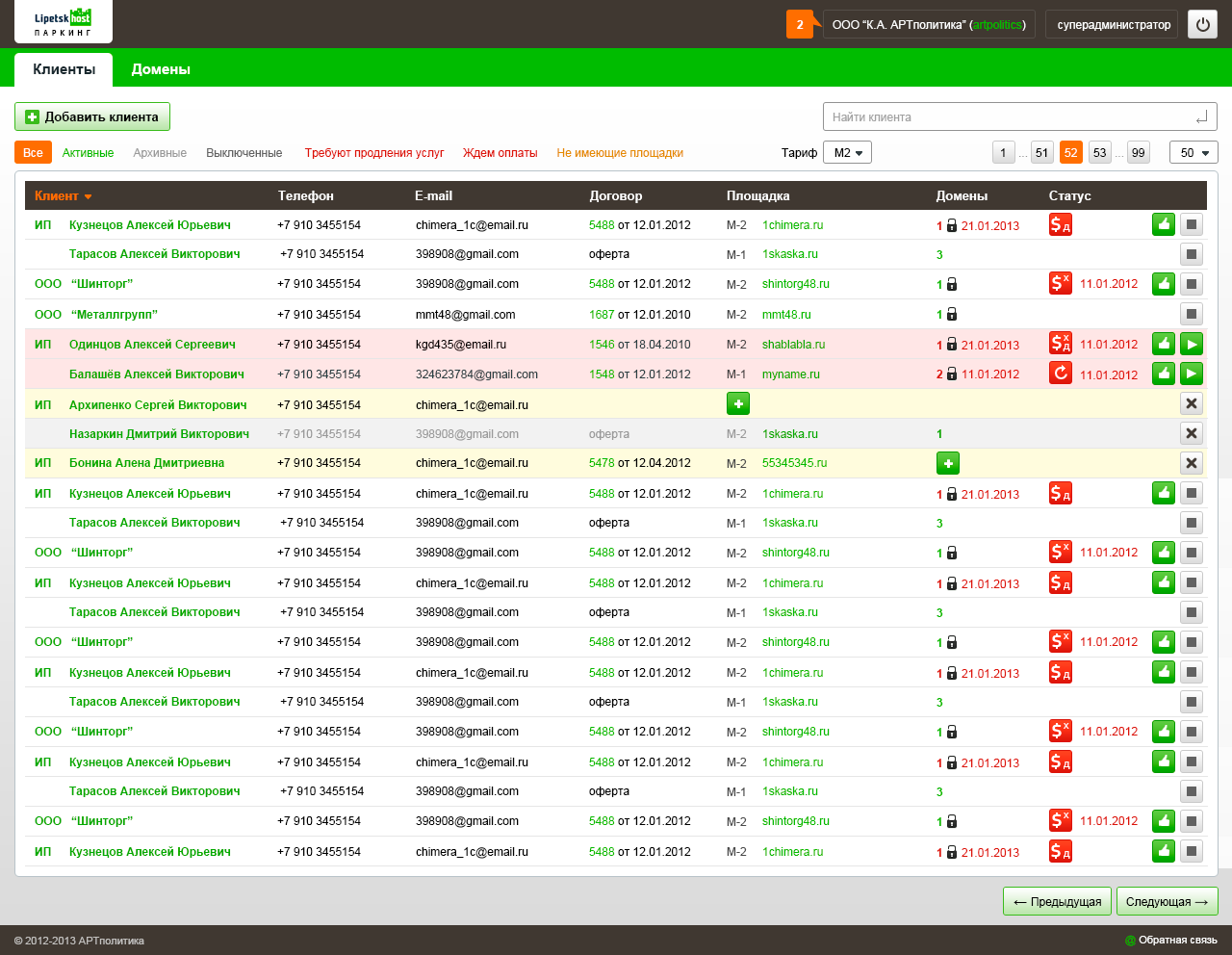Screen dimensions: 1232x955
Task: Click the stop square icon in Металлгрупп row
Action: click(1192, 314)
